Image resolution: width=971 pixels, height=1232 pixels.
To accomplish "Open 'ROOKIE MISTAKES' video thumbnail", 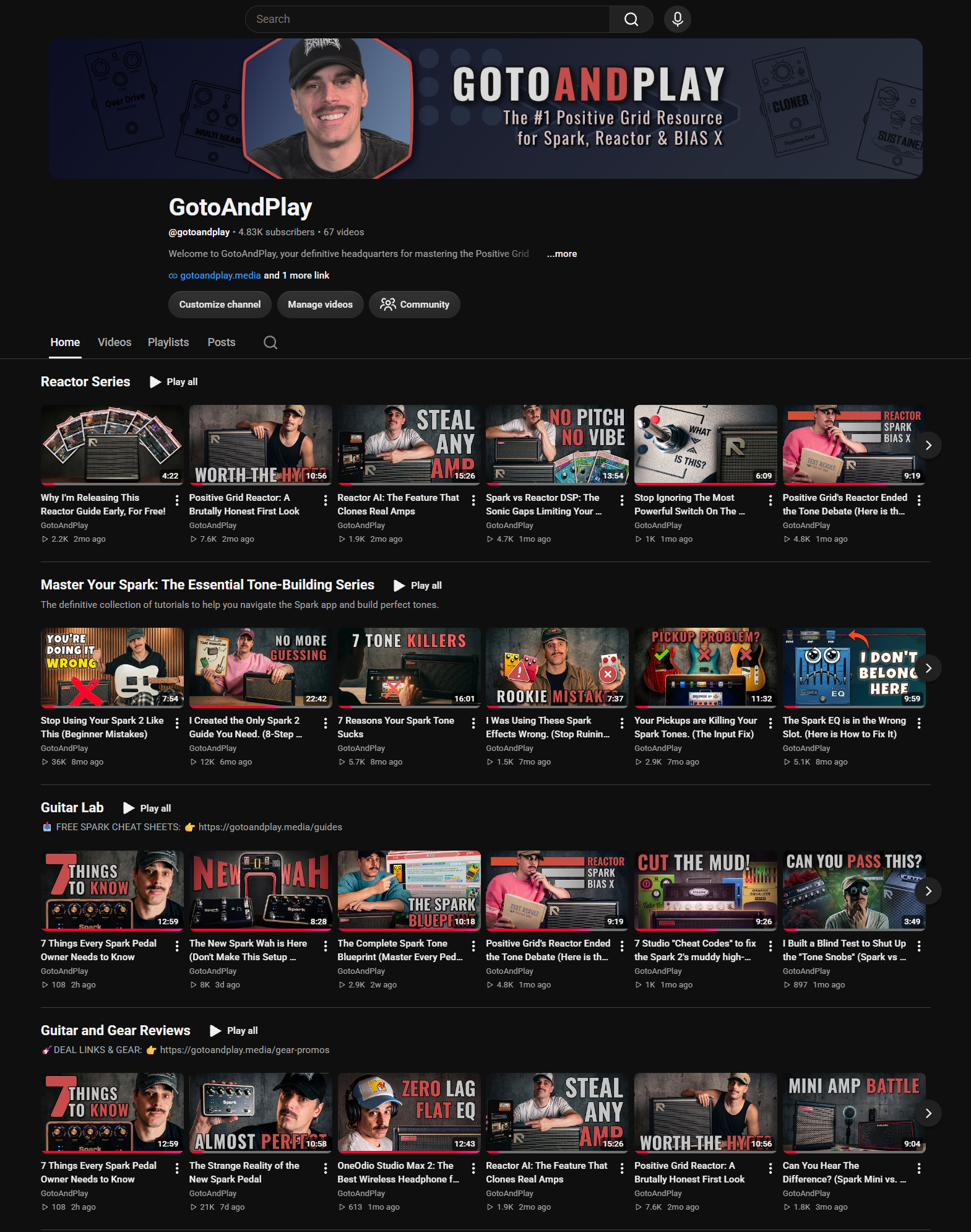I will click(557, 667).
